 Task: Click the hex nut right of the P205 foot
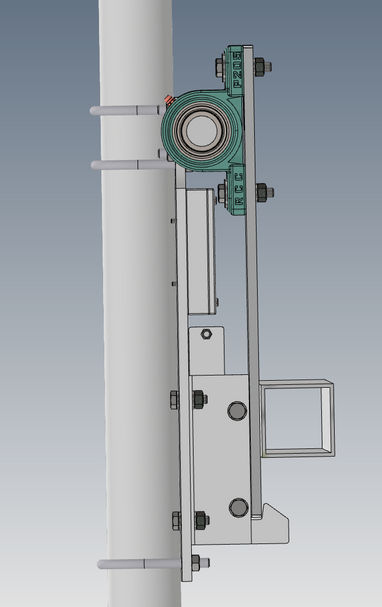[262, 66]
